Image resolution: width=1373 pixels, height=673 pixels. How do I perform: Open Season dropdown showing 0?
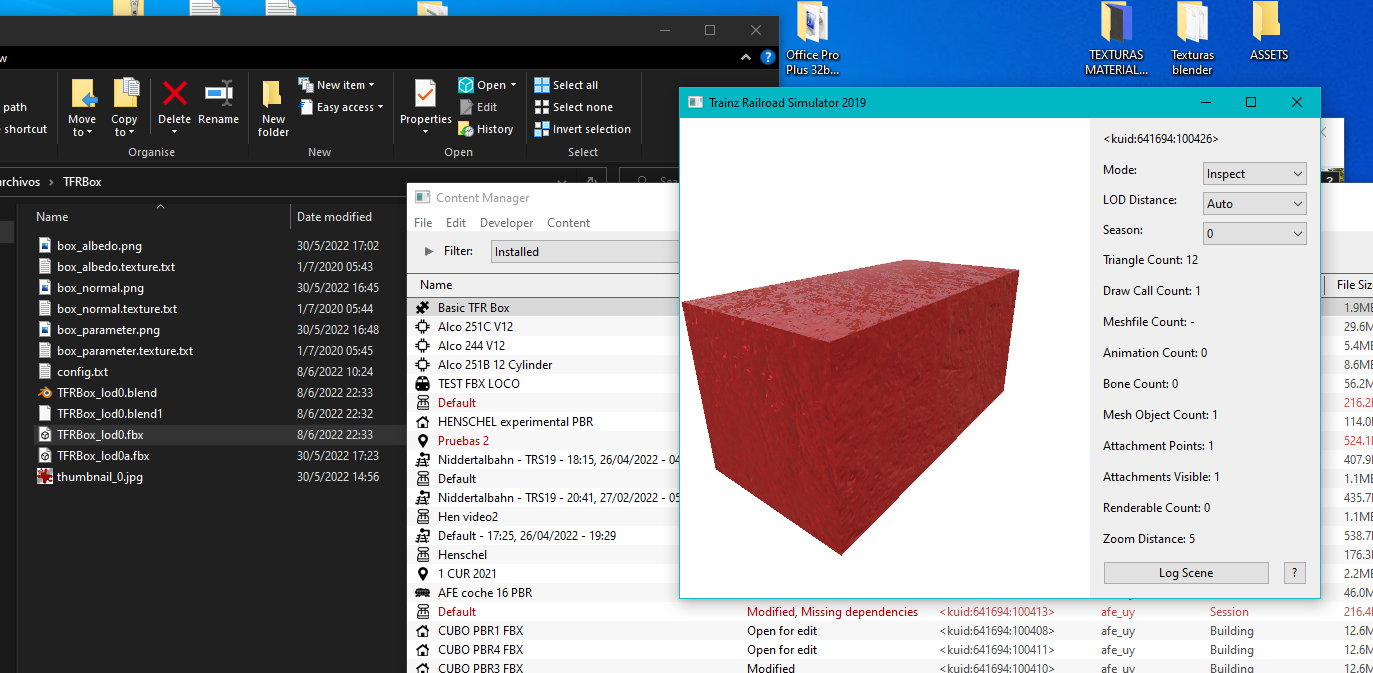[x=1255, y=233]
